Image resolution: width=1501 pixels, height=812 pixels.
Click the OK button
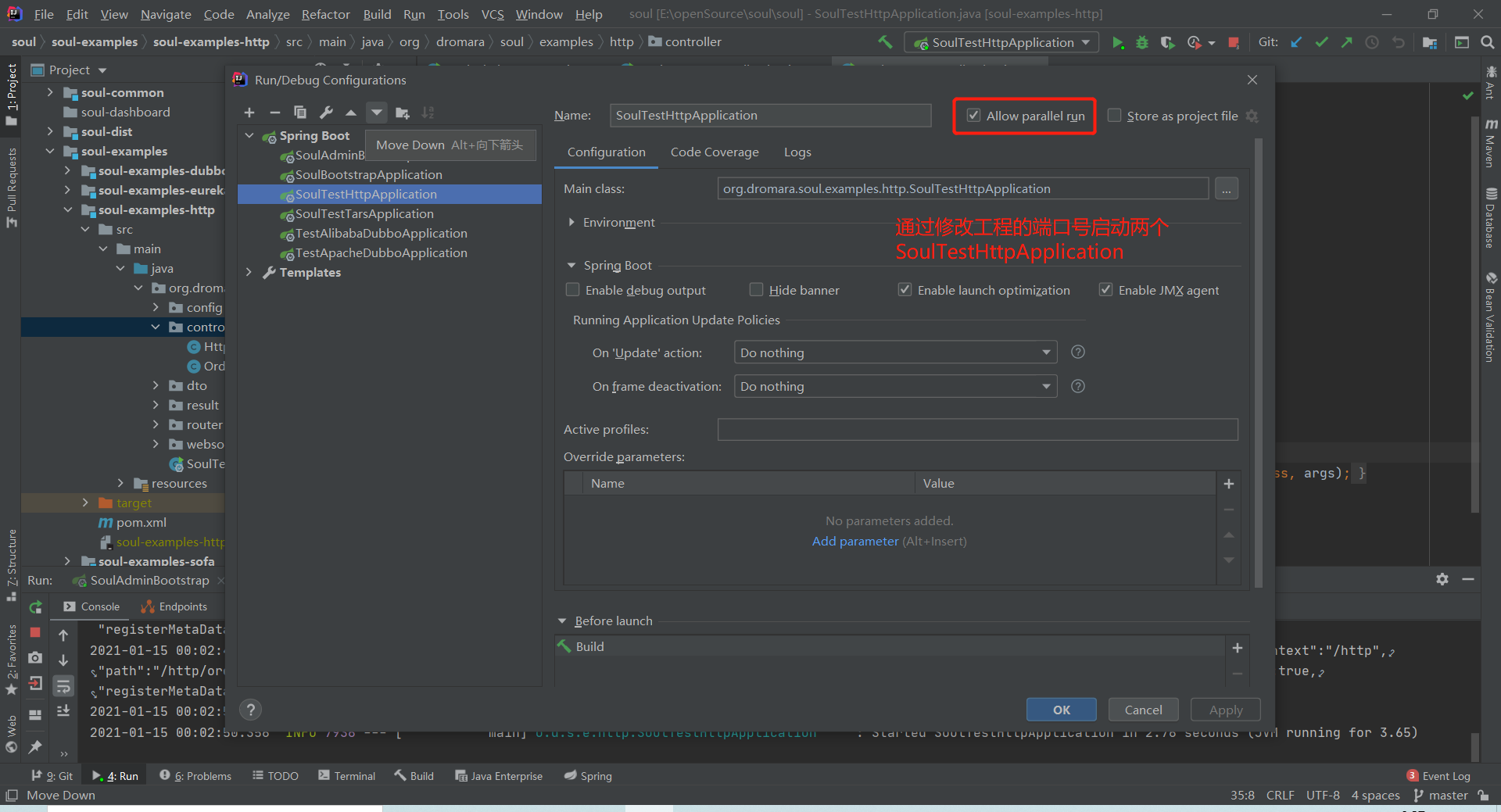[1061, 710]
